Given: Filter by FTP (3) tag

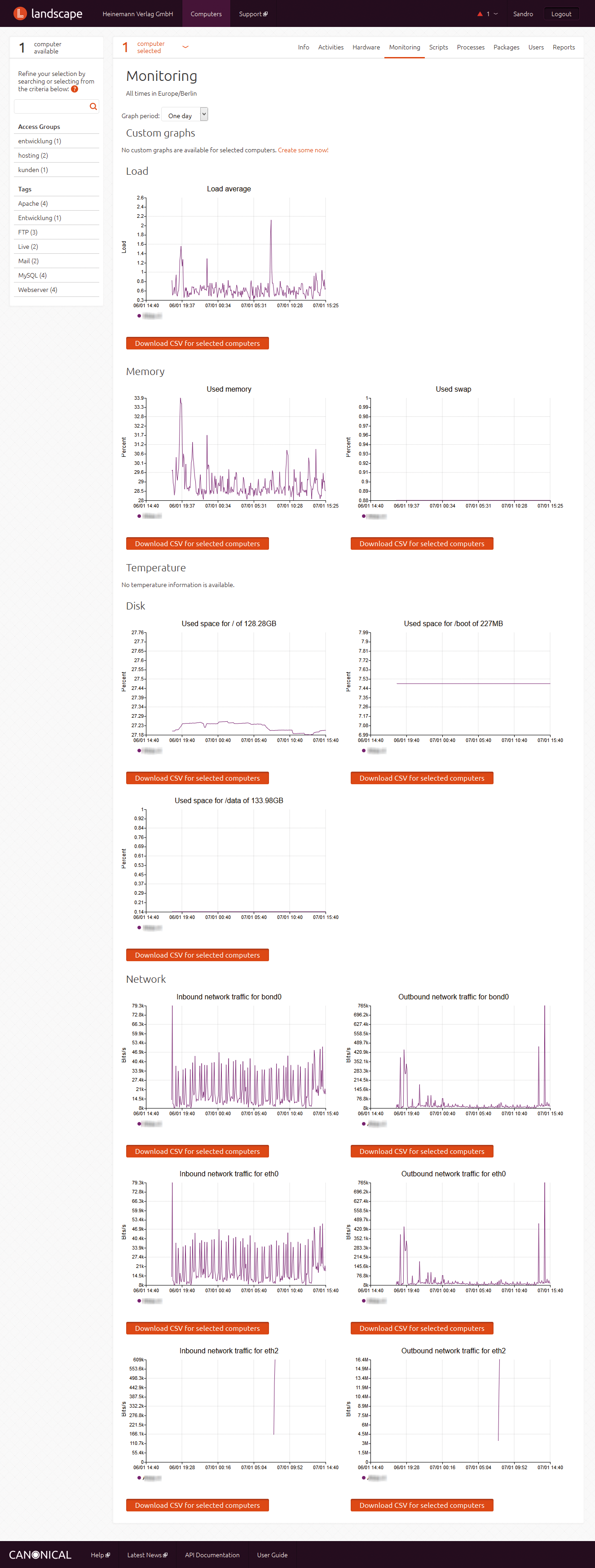Looking at the screenshot, I should pyautogui.click(x=27, y=233).
